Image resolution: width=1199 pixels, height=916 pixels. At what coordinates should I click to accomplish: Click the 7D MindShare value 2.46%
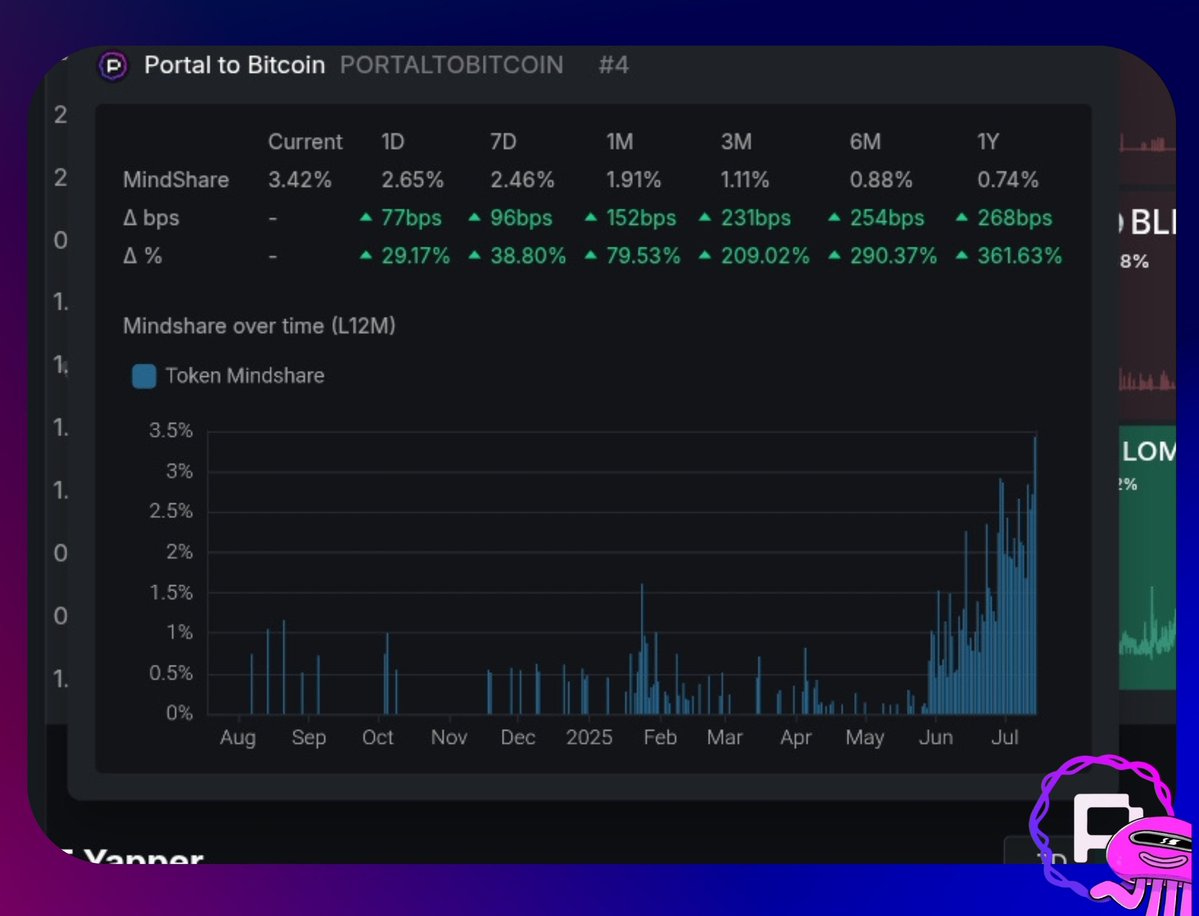coord(522,180)
